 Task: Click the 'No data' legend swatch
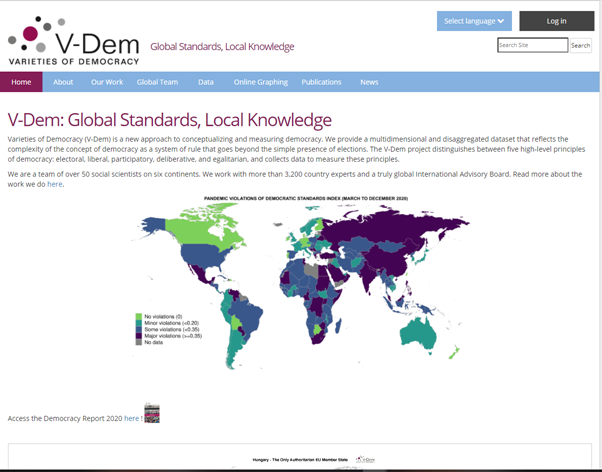(139, 342)
